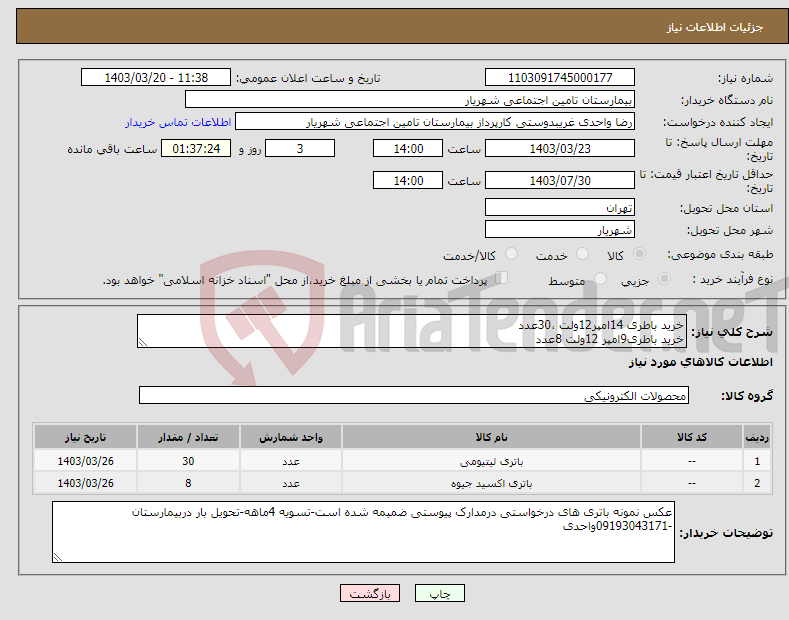789x620 pixels.
Task: Click the باتری لیتیومی item name cell
Action: pyautogui.click(x=491, y=461)
